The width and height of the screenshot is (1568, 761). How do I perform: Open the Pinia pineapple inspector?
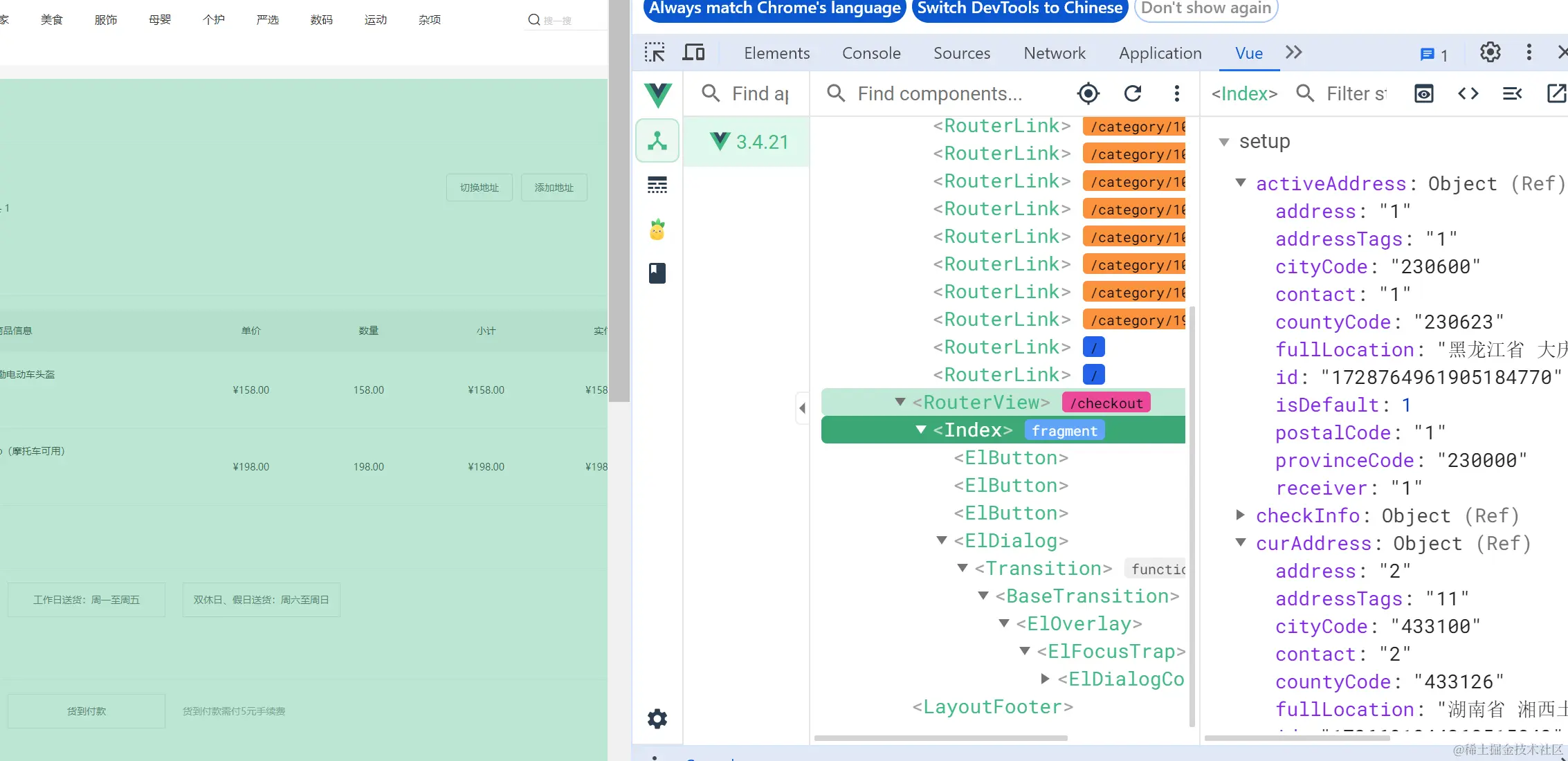[x=657, y=230]
